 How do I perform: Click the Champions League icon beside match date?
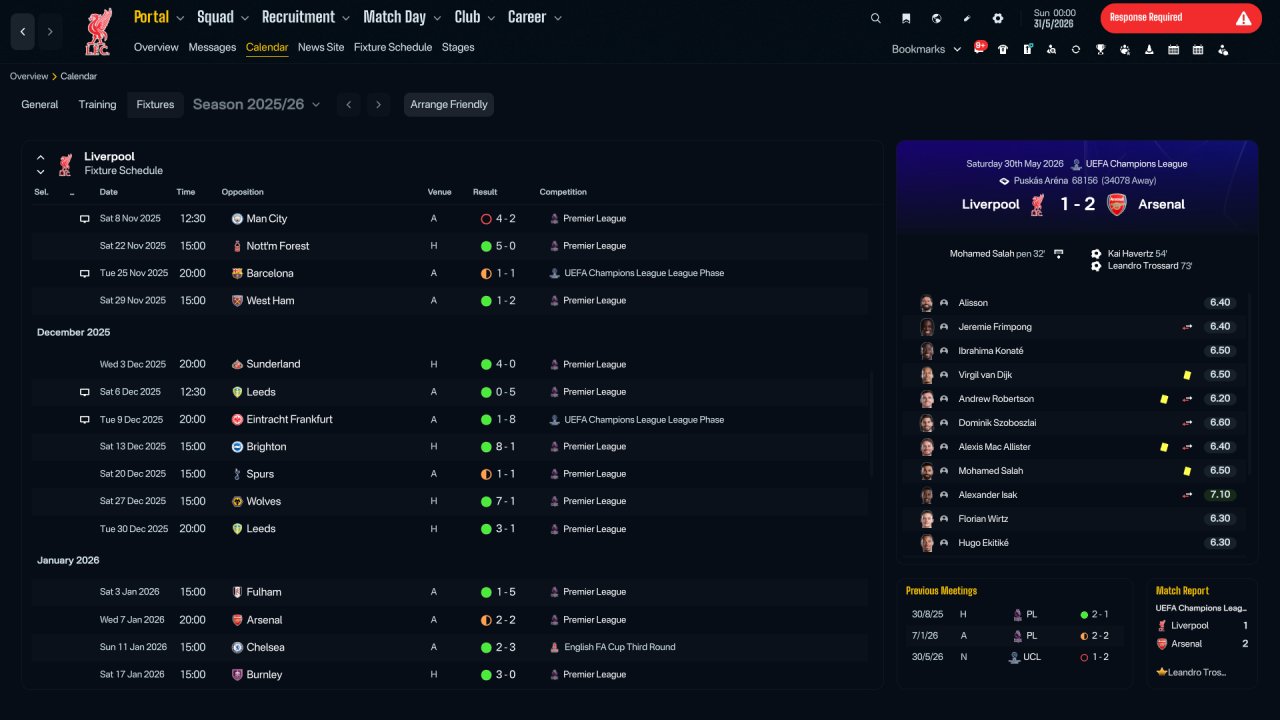tap(1076, 164)
